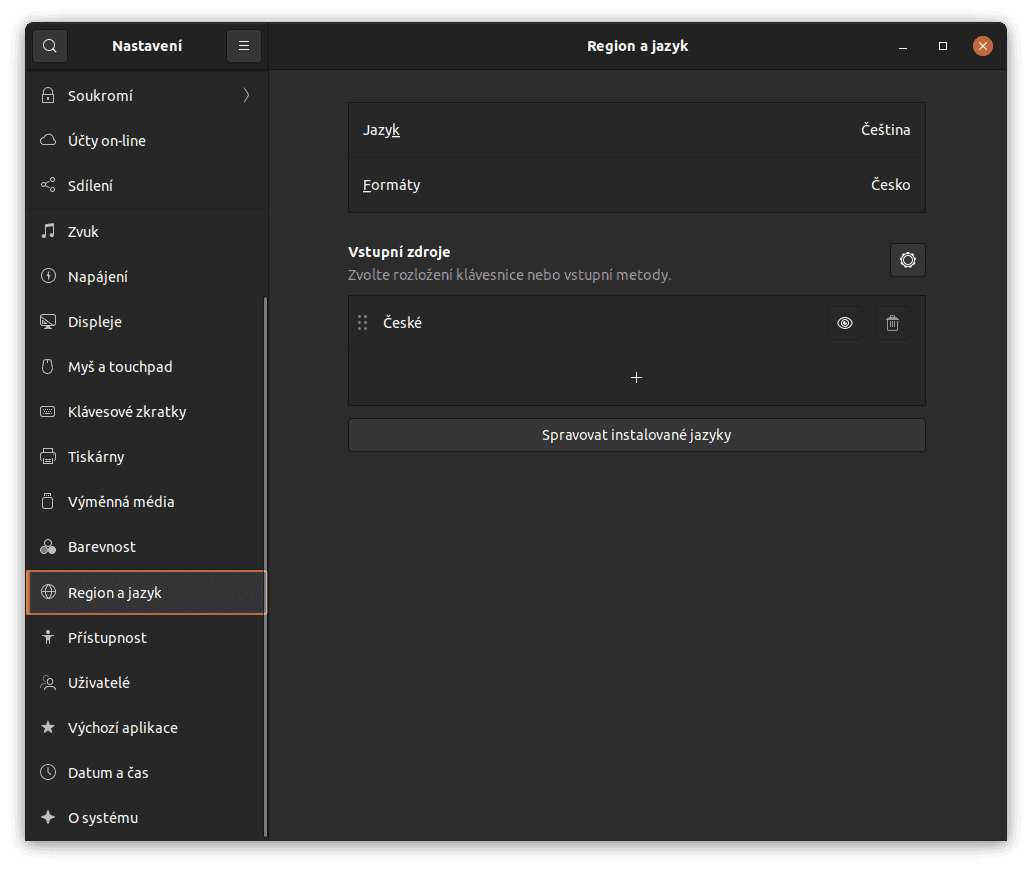1032x869 pixels.
Task: Click the Zvuk music note icon
Action: [x=47, y=231]
